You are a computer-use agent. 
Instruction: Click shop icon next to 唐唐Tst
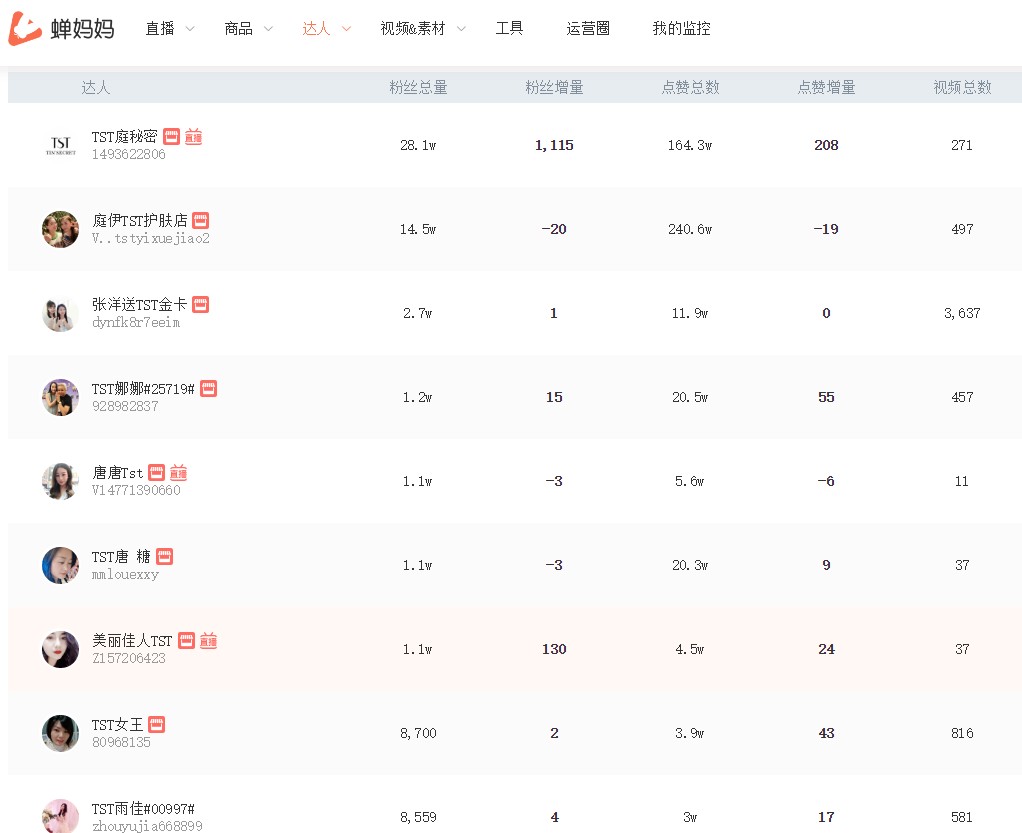pos(156,473)
